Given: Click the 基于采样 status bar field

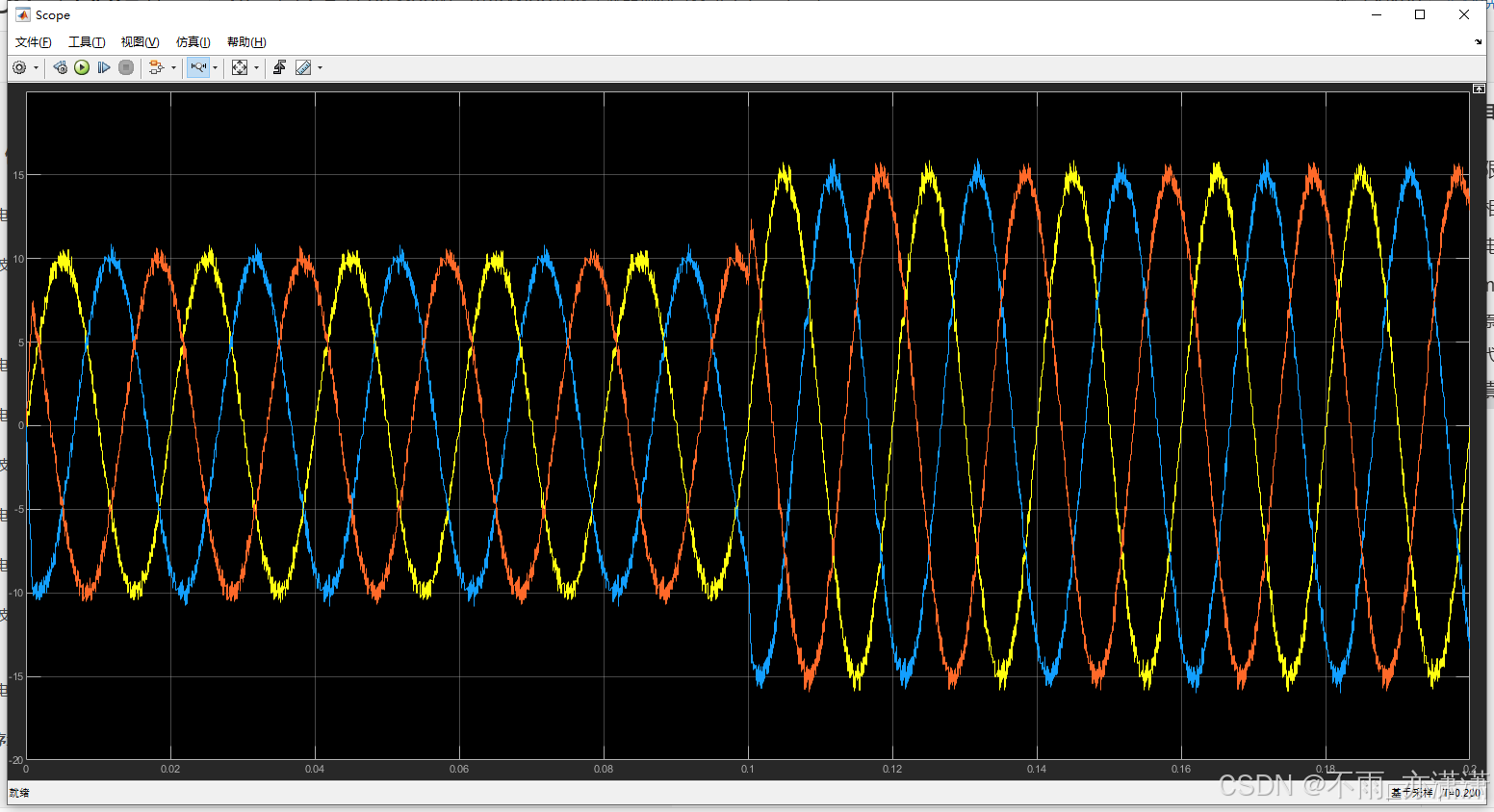Looking at the screenshot, I should pos(1409,793).
